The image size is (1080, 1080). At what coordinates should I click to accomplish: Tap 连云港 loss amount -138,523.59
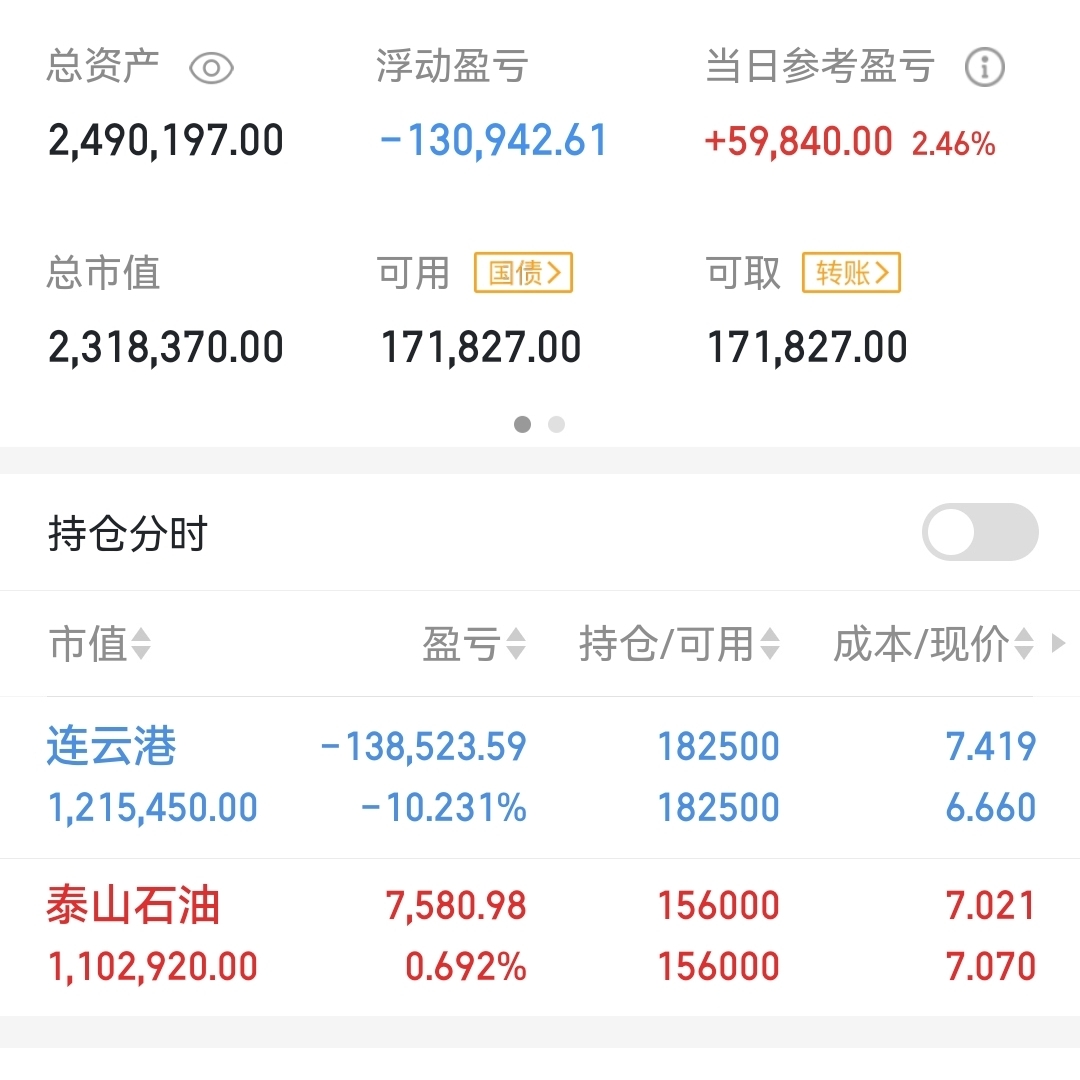point(424,747)
